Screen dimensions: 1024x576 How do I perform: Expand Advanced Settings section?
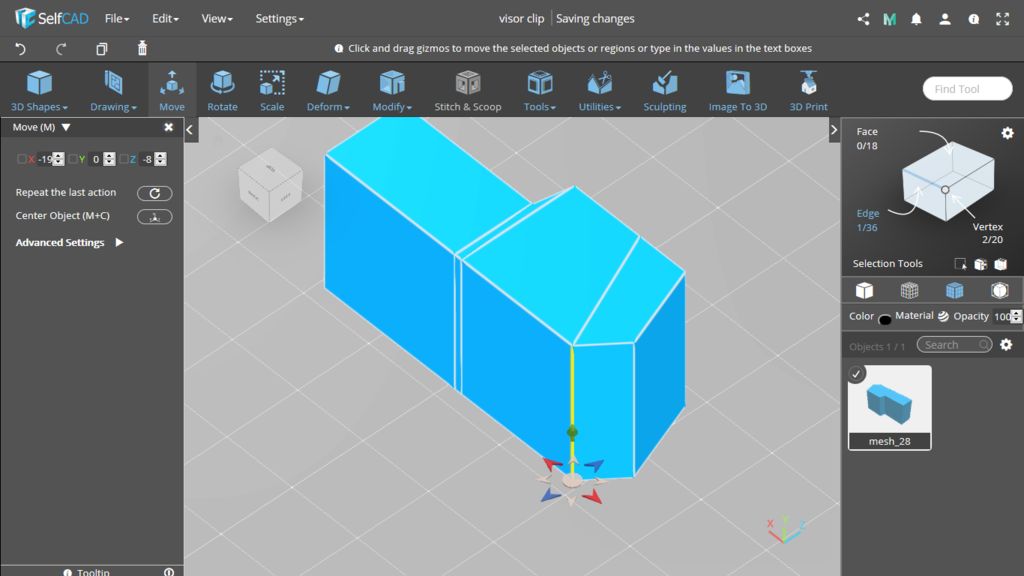[x=70, y=242]
